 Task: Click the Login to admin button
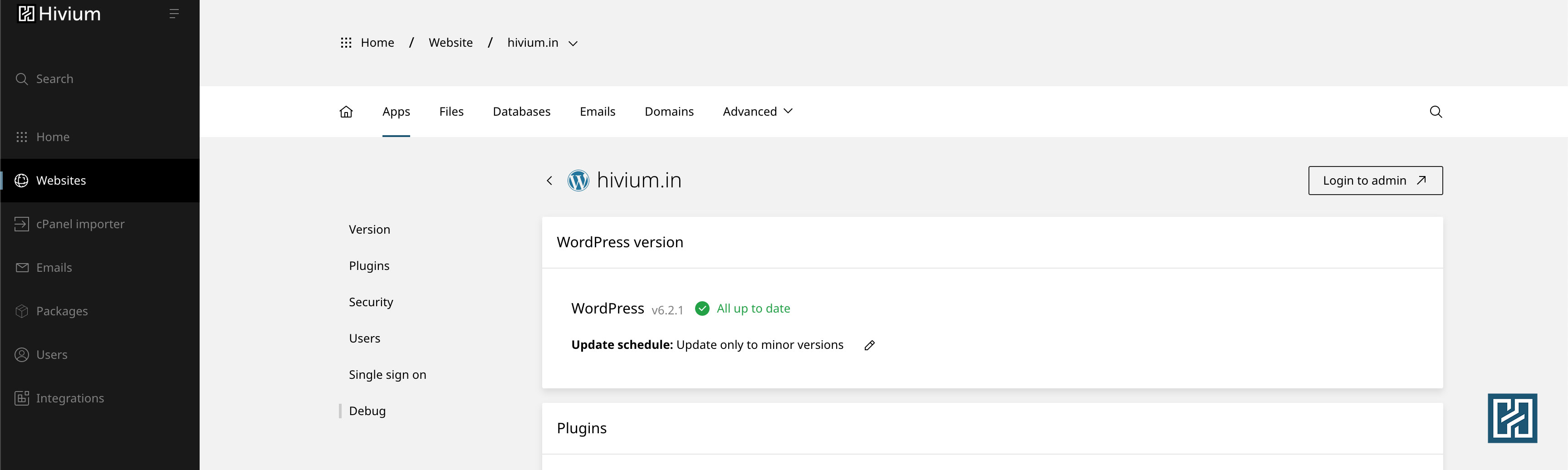coord(1375,181)
